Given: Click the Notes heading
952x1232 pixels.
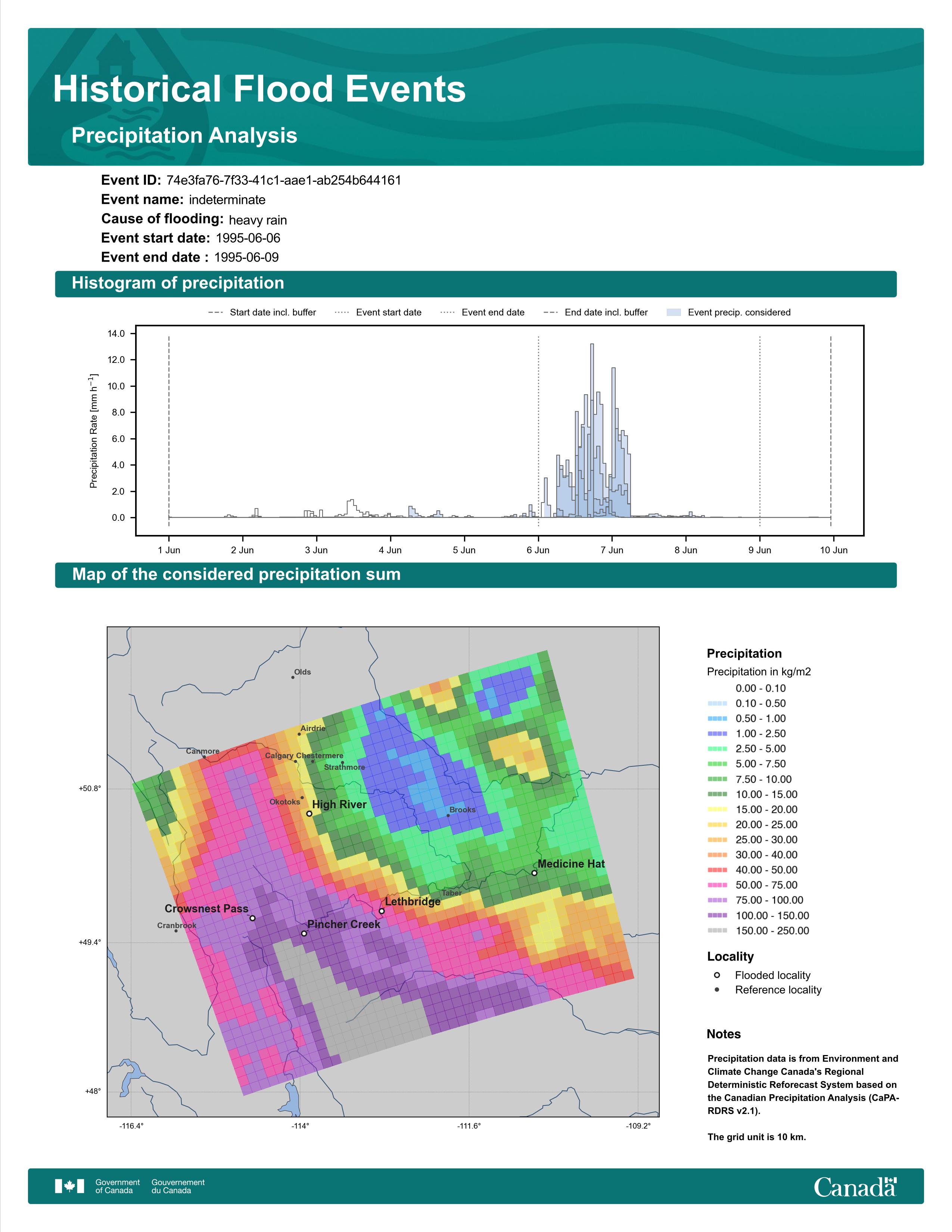Looking at the screenshot, I should coord(724,1034).
